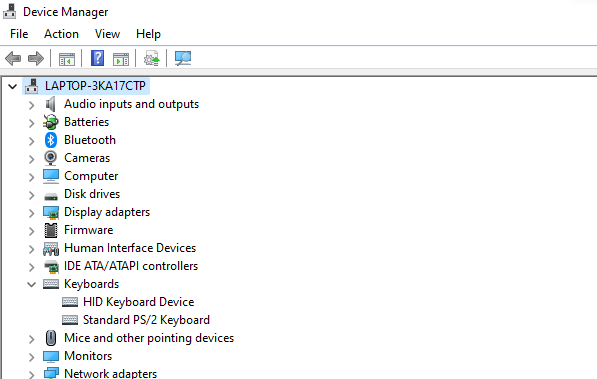The height and width of the screenshot is (379, 597).
Task: Click the Human Interface Devices icon
Action: [51, 249]
